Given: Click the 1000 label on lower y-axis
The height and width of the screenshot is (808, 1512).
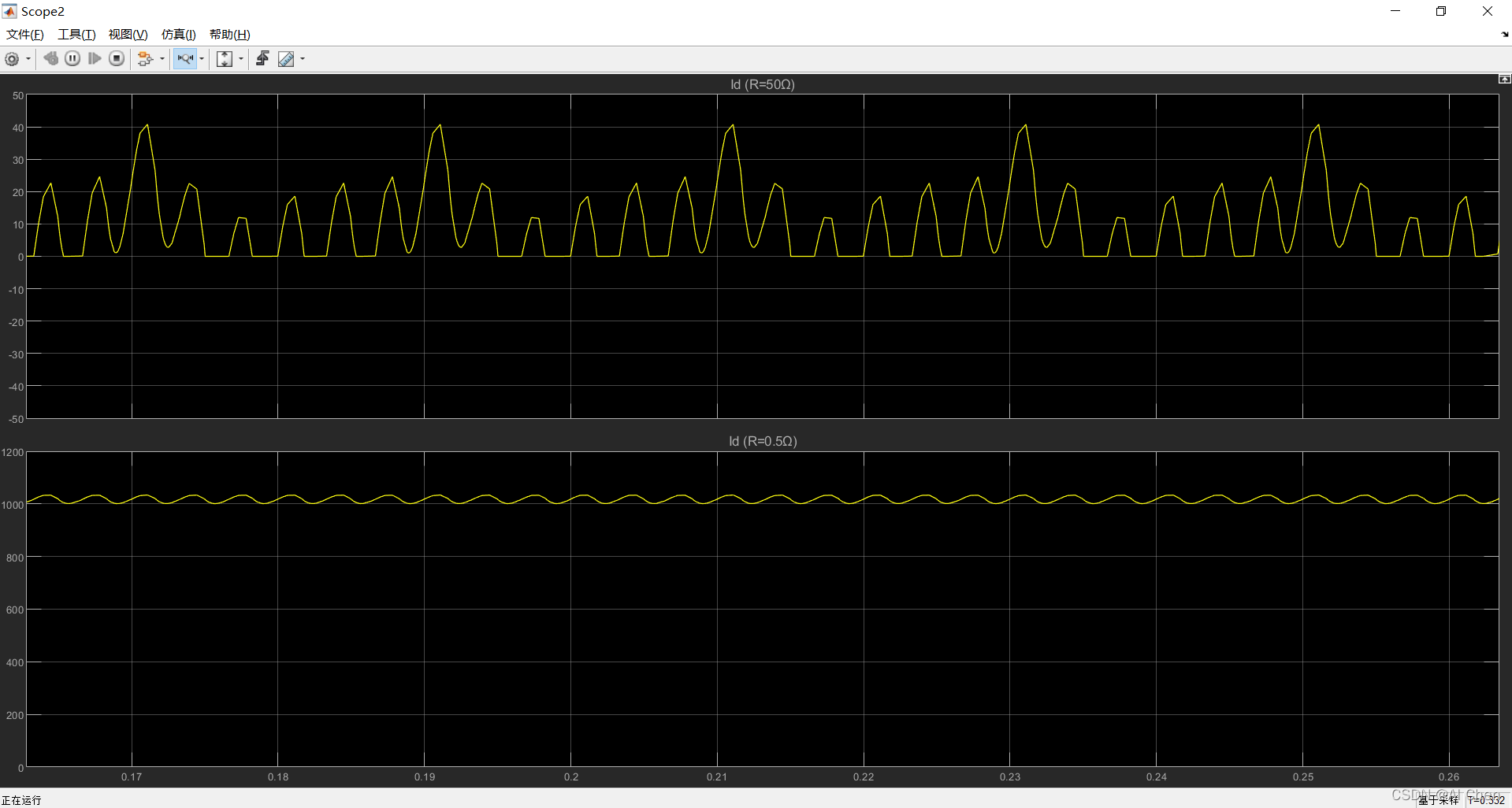Looking at the screenshot, I should (13, 505).
